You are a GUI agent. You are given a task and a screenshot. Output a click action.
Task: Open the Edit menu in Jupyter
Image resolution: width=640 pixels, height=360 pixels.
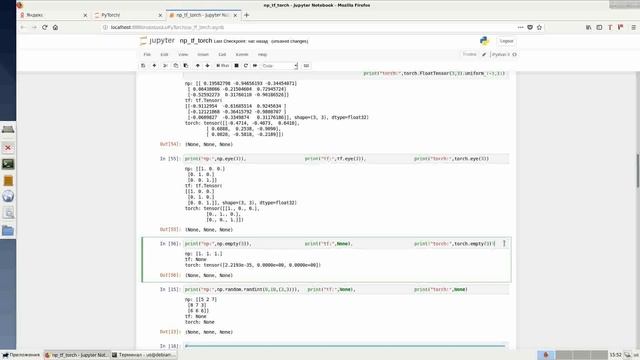[x=164, y=54]
